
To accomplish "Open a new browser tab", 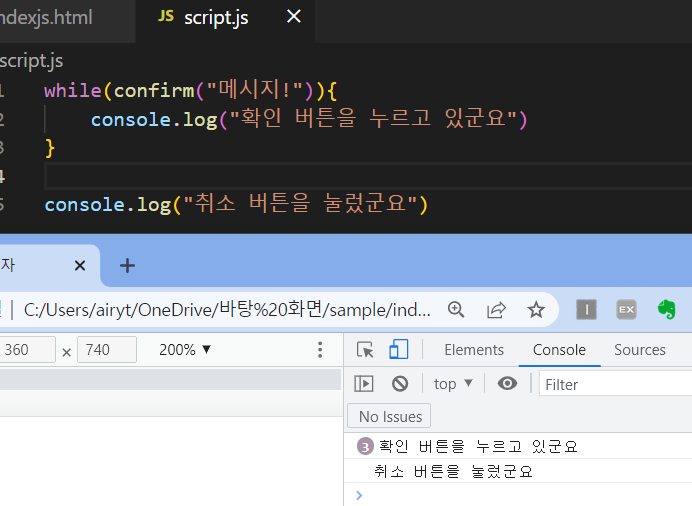I will coord(127,266).
